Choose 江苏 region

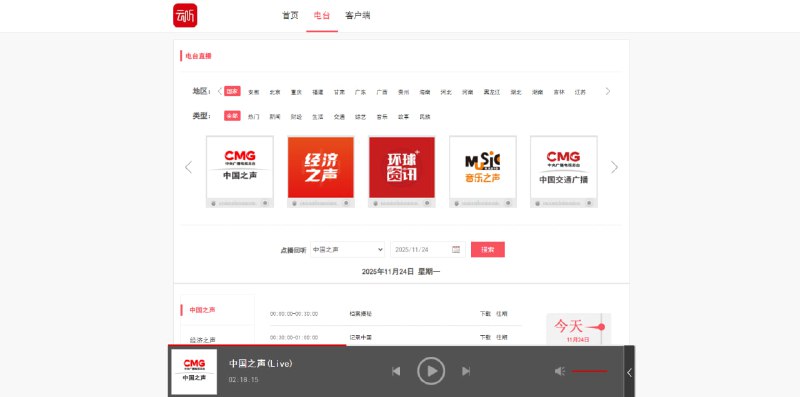[581, 92]
